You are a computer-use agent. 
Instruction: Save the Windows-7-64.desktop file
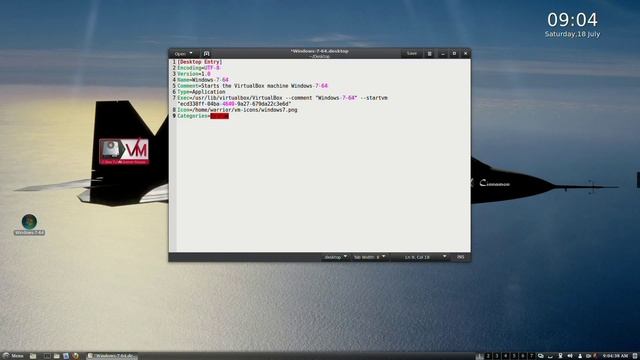(411, 53)
